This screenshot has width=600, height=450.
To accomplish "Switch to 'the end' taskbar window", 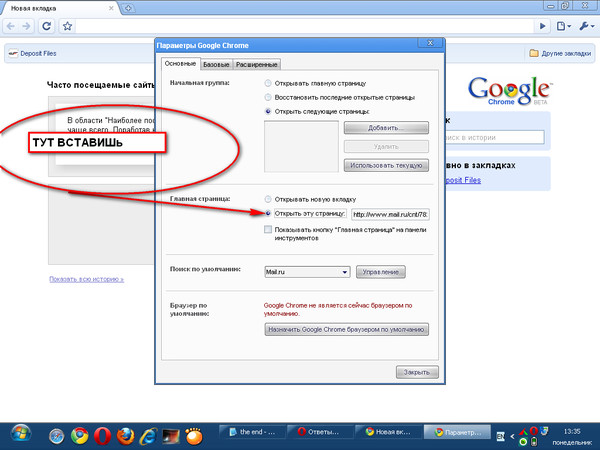I will 252,432.
